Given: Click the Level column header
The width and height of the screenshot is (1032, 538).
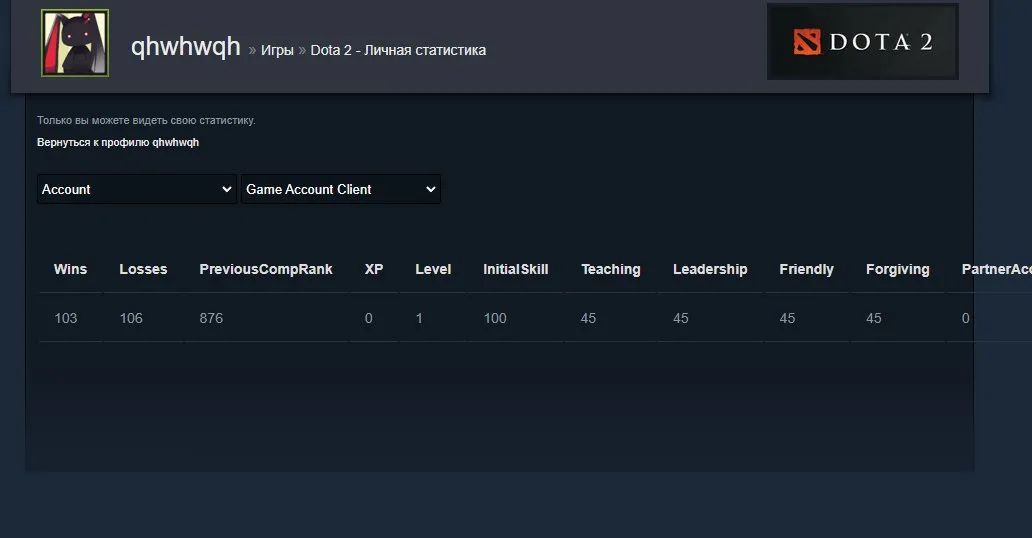Looking at the screenshot, I should [x=433, y=269].
